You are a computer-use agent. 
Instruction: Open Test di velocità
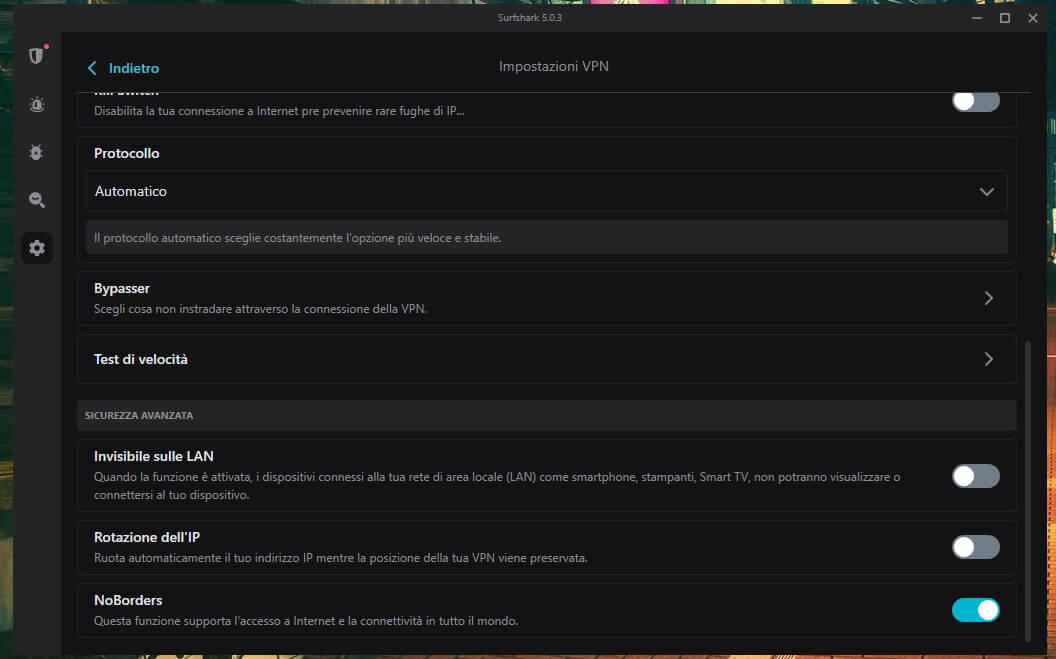546,359
